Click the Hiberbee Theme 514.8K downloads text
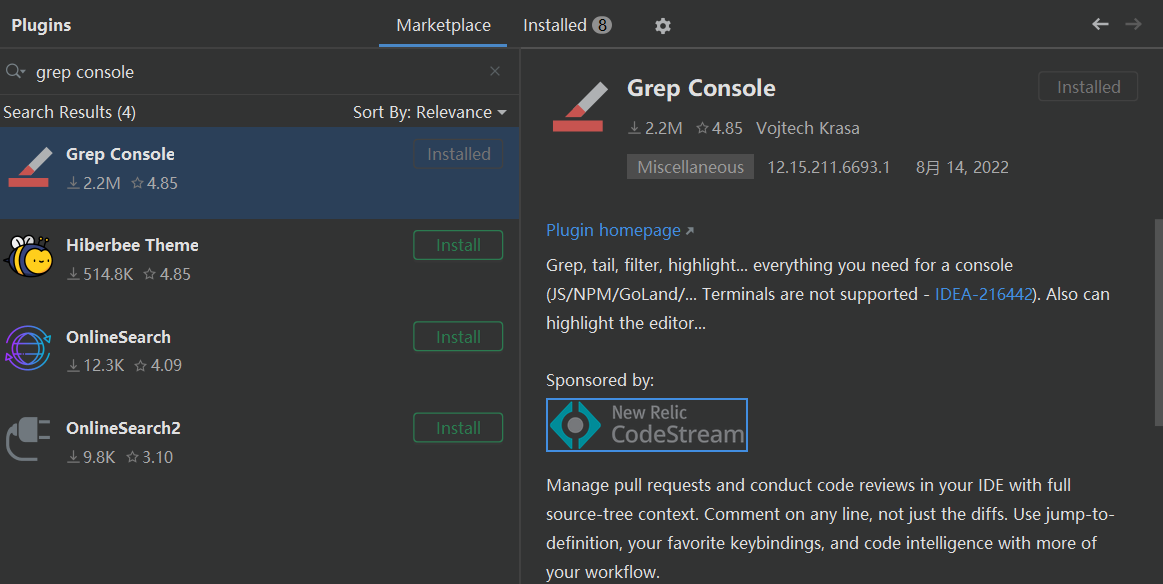This screenshot has height=584, width=1163. (100, 275)
